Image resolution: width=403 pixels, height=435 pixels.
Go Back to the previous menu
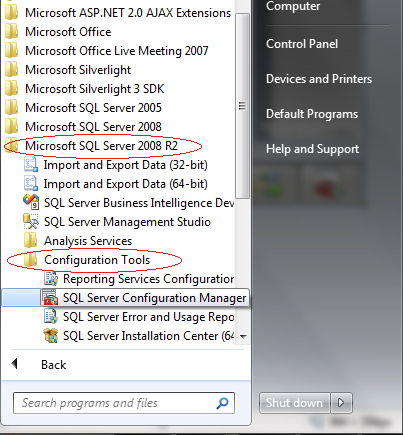click(53, 365)
